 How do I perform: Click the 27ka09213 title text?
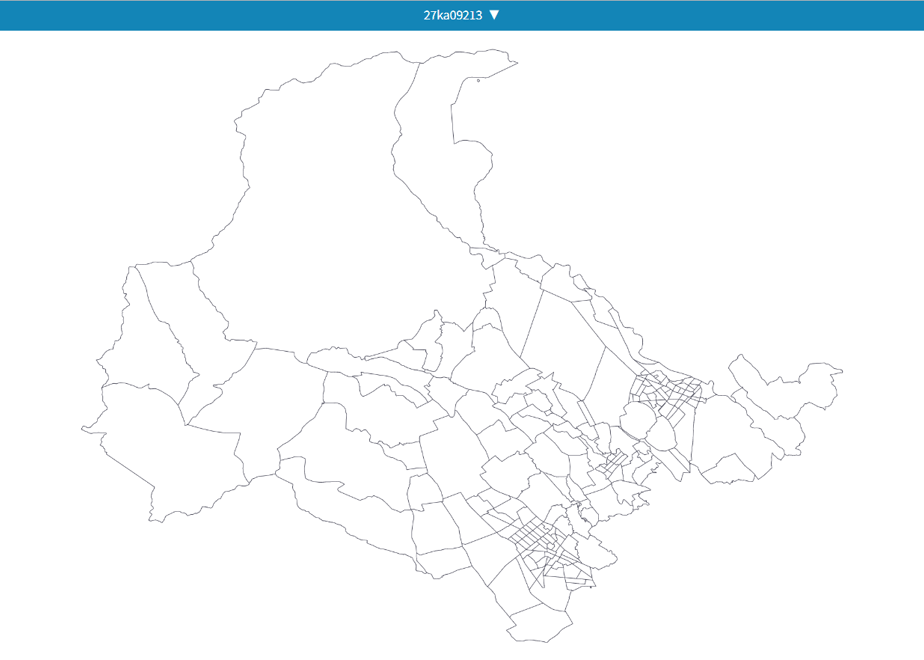pos(453,15)
